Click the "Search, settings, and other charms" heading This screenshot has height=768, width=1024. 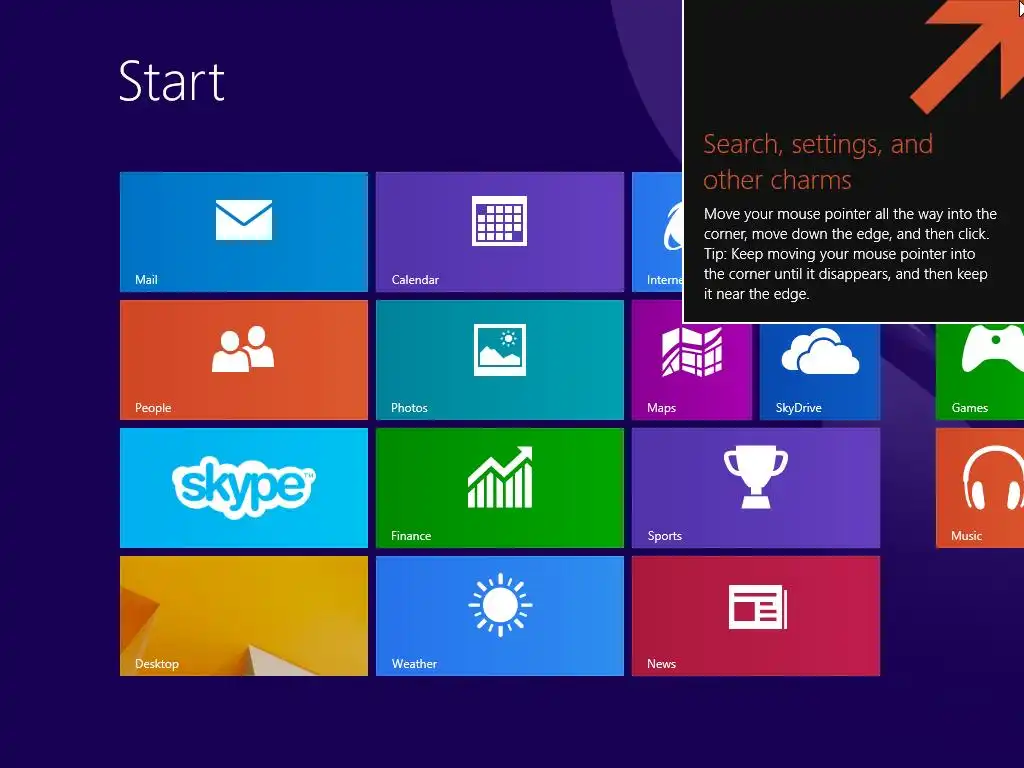818,161
